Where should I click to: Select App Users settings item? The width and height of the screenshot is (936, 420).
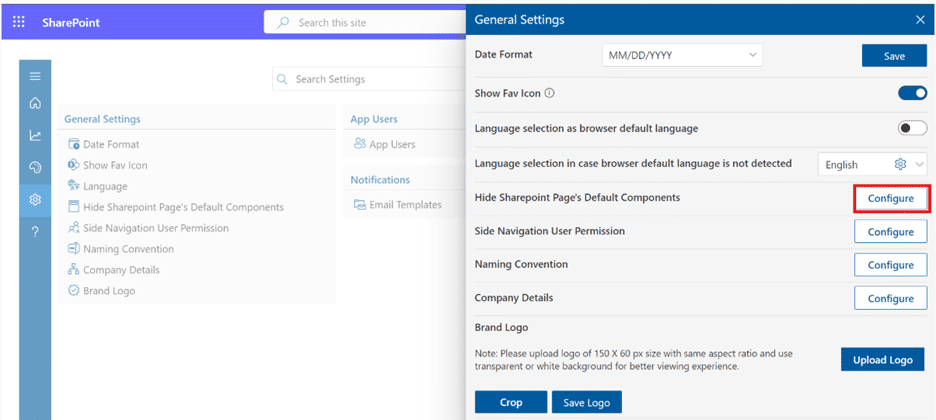[391, 145]
